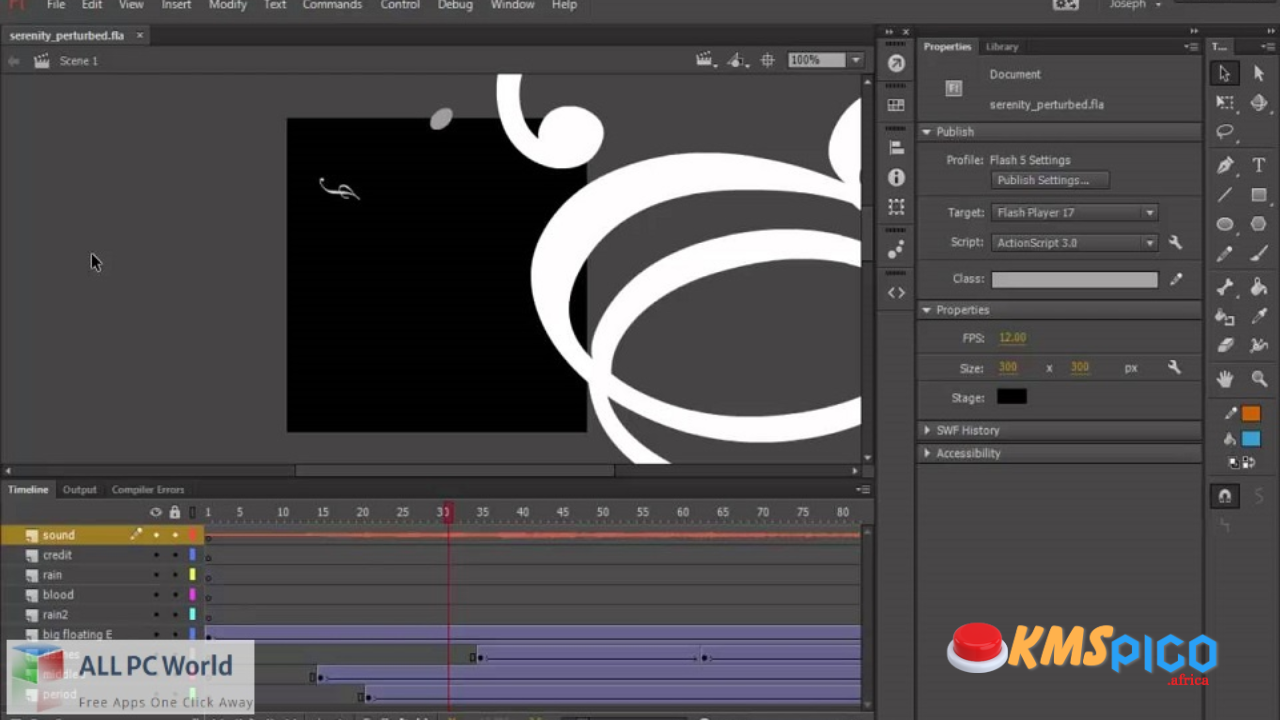
Task: Pick the Ink Bottle tool
Action: click(1225, 316)
